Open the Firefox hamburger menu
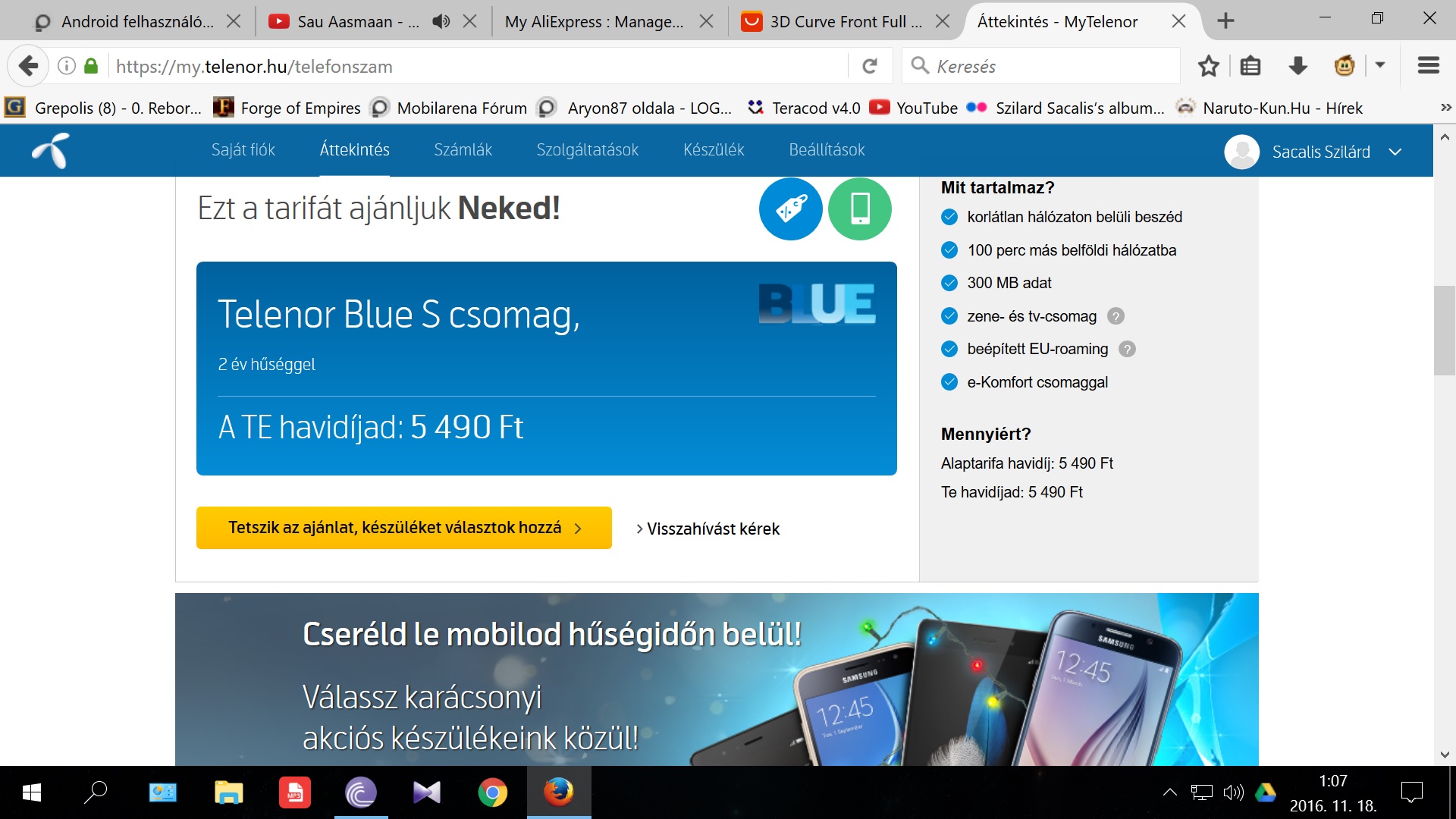The image size is (1456, 819). point(1429,66)
